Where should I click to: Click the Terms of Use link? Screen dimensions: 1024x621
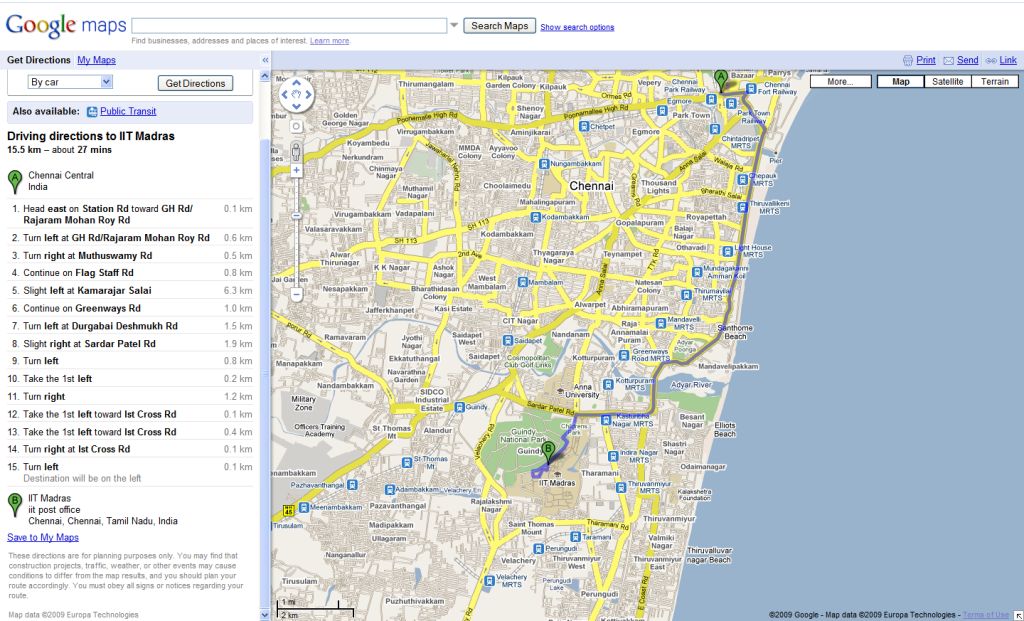985,614
